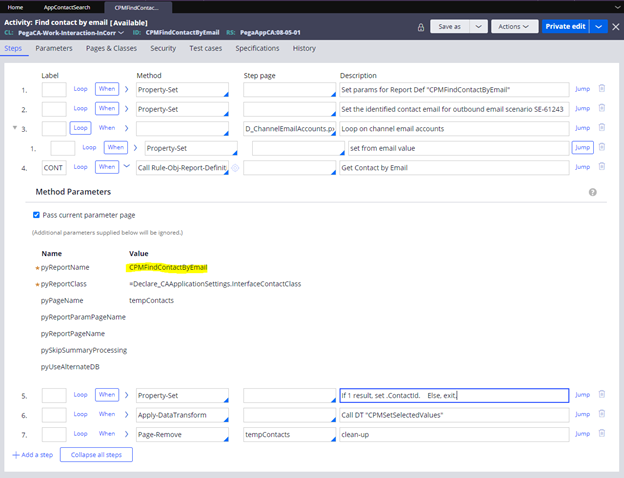Expand the Private edit arrow options
624x478 pixels.
click(x=598, y=27)
